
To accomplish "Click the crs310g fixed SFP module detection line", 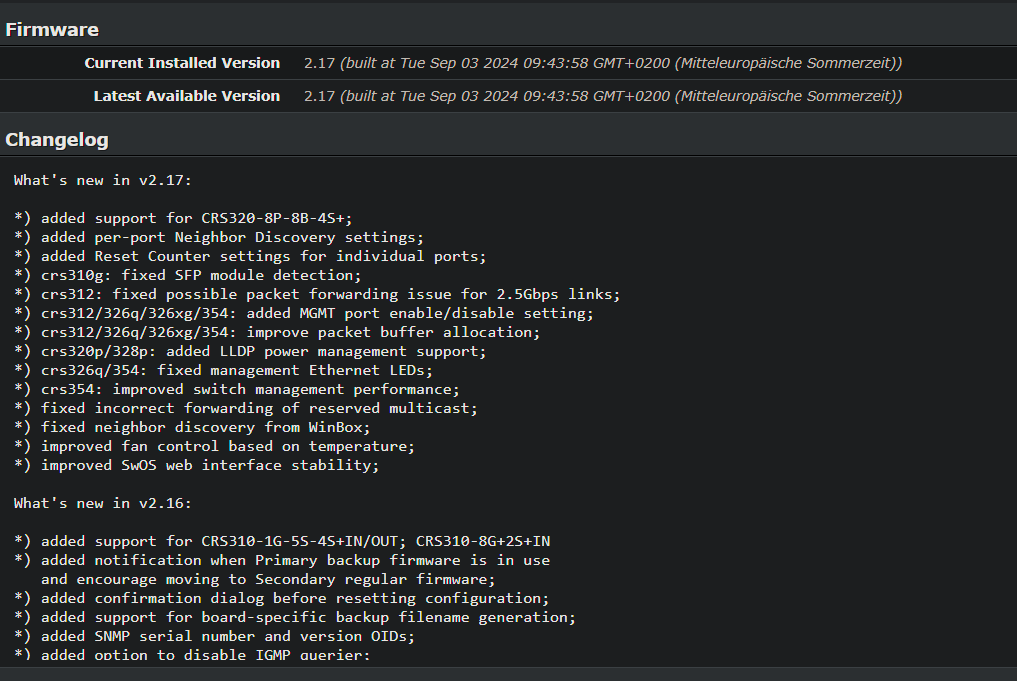I will [187, 275].
